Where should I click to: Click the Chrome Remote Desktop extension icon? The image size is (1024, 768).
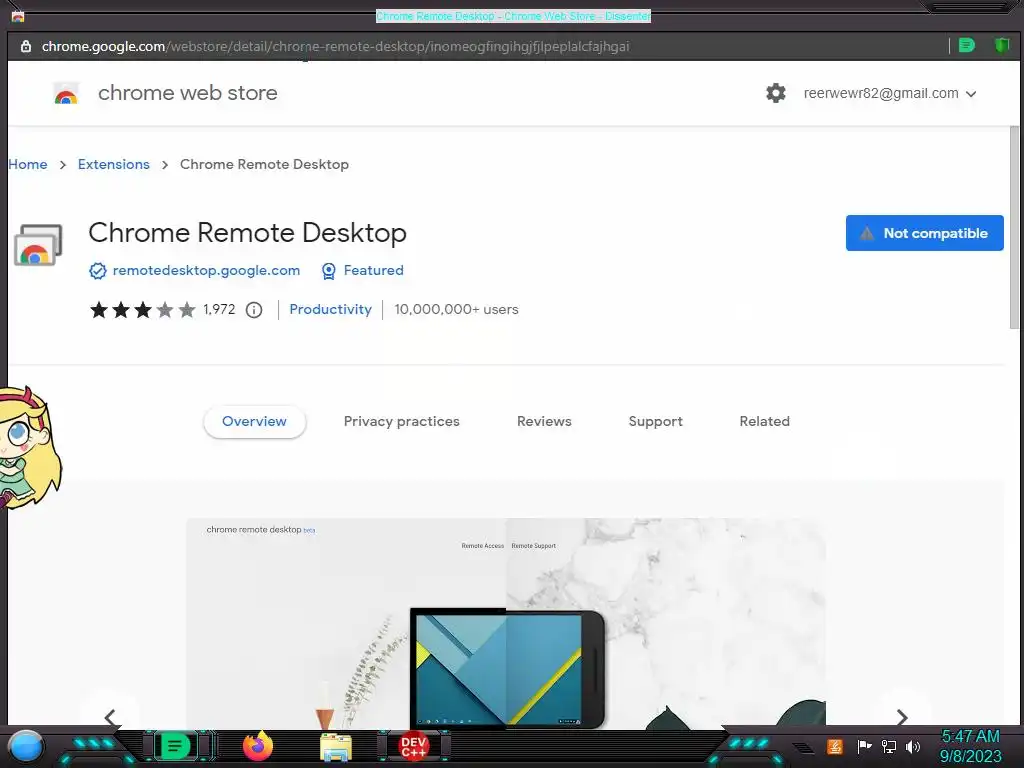tap(38, 245)
